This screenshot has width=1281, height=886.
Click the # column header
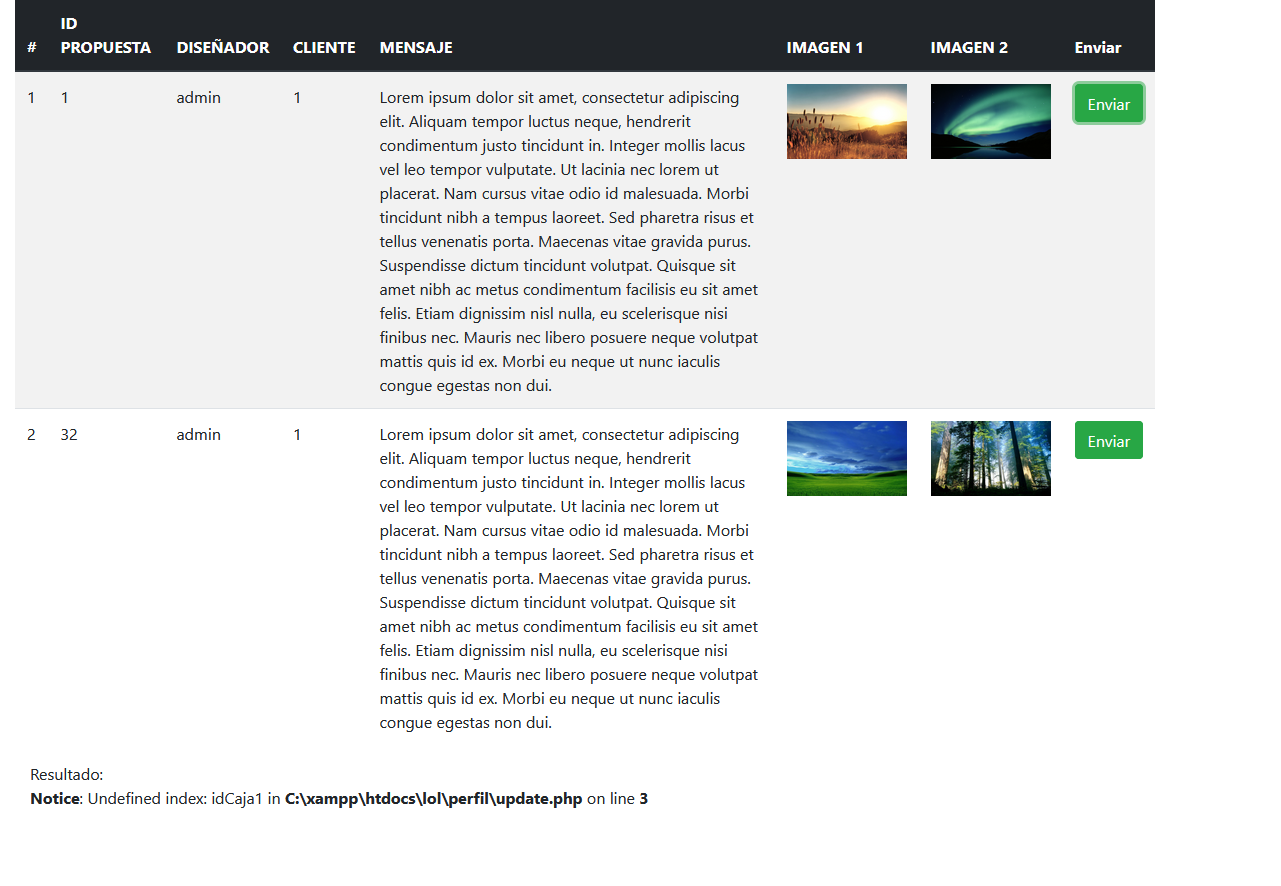click(x=32, y=48)
